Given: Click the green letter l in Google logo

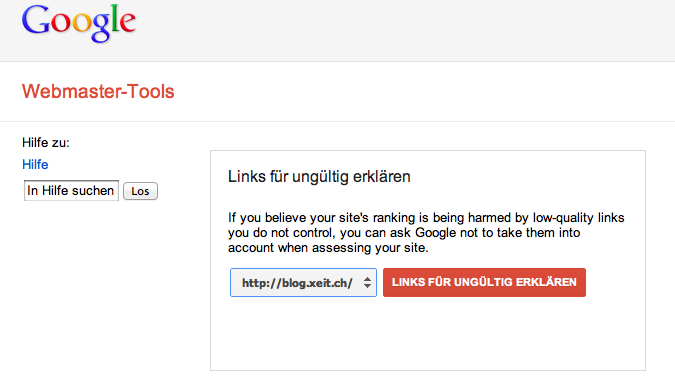Looking at the screenshot, I should tap(114, 18).
